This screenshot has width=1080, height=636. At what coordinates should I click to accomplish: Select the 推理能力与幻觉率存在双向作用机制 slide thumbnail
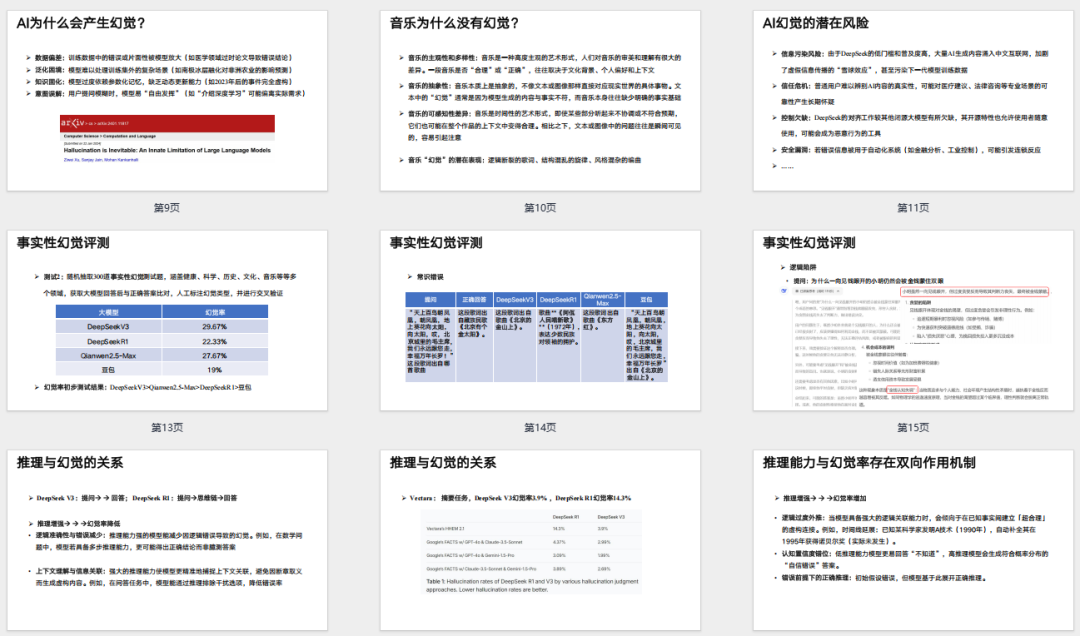tap(913, 540)
